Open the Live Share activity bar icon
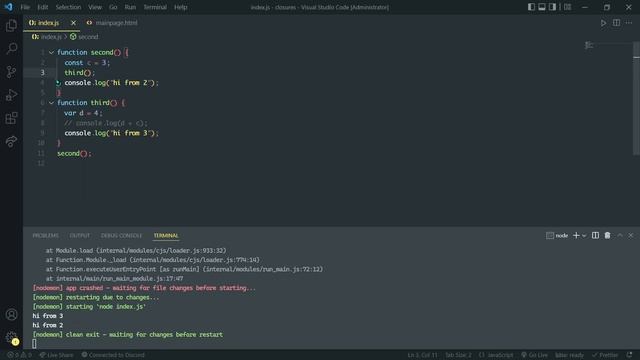 pyautogui.click(x=11, y=141)
